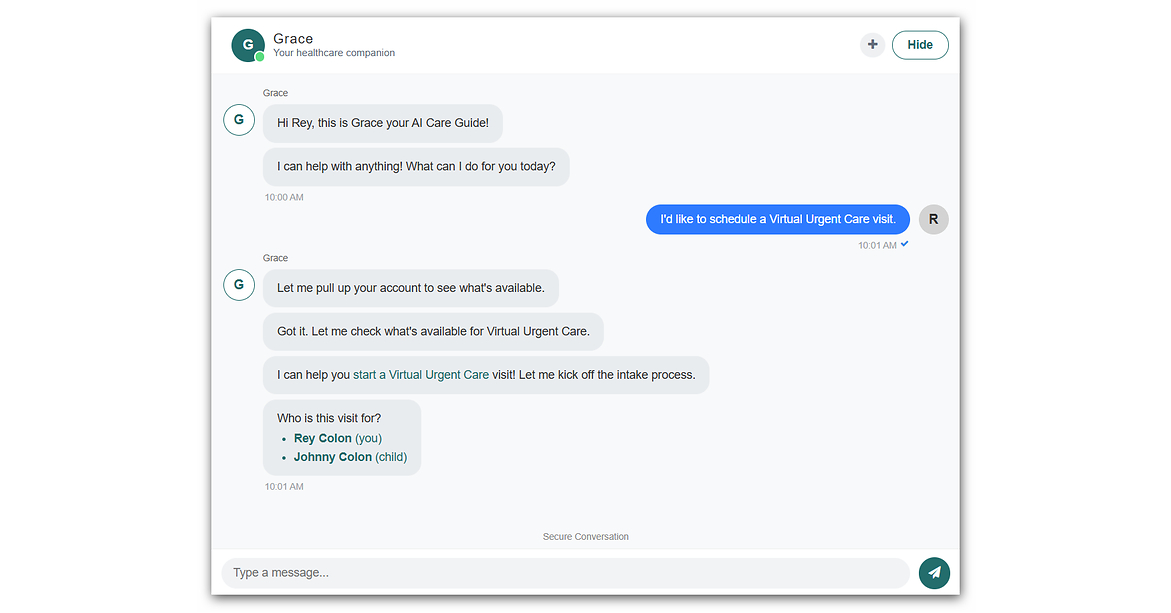The width and height of the screenshot is (1171, 613).
Task: Click the R user avatar
Action: 934,220
